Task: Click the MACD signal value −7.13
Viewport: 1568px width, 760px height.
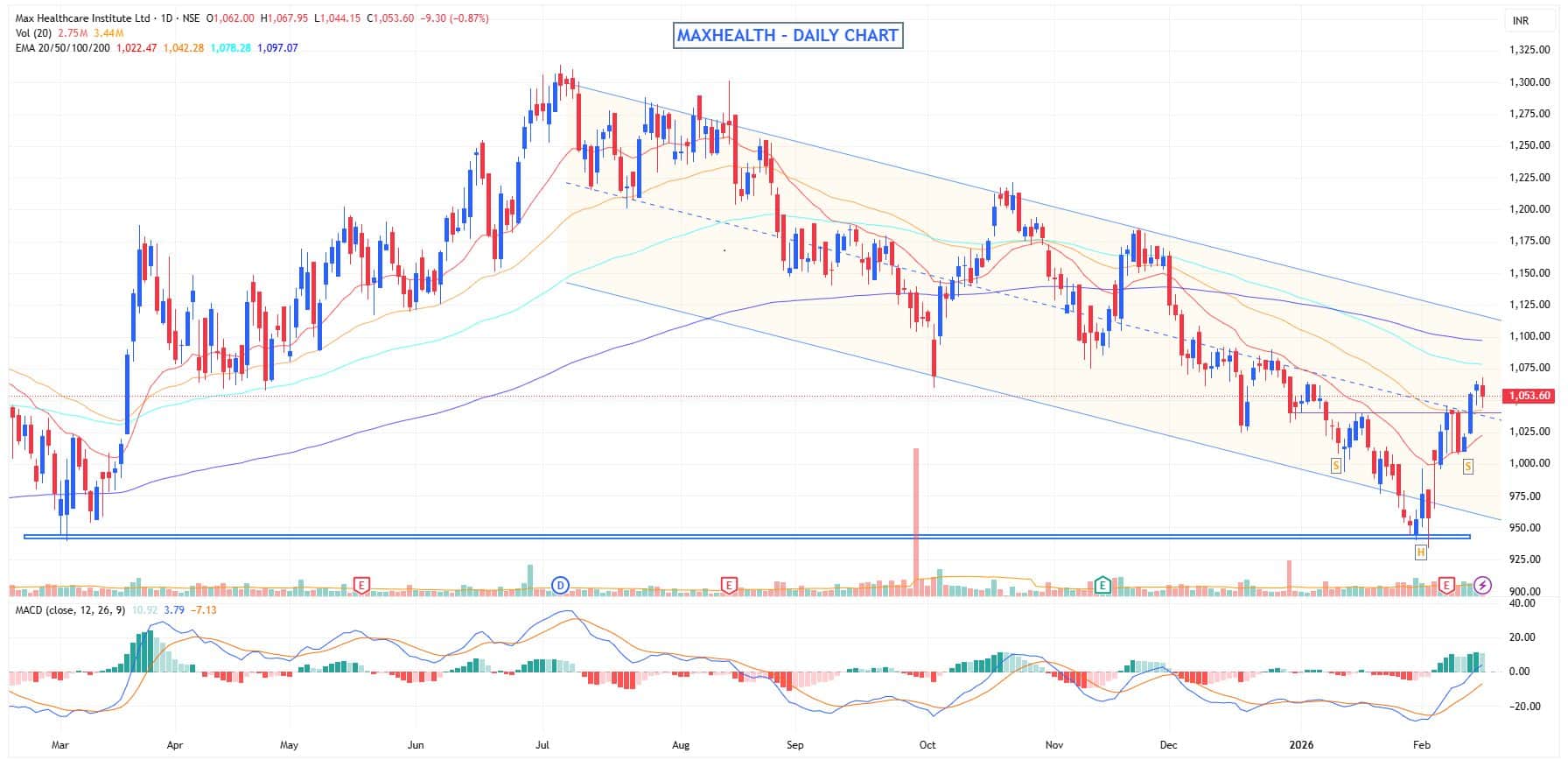Action: pyautogui.click(x=203, y=609)
